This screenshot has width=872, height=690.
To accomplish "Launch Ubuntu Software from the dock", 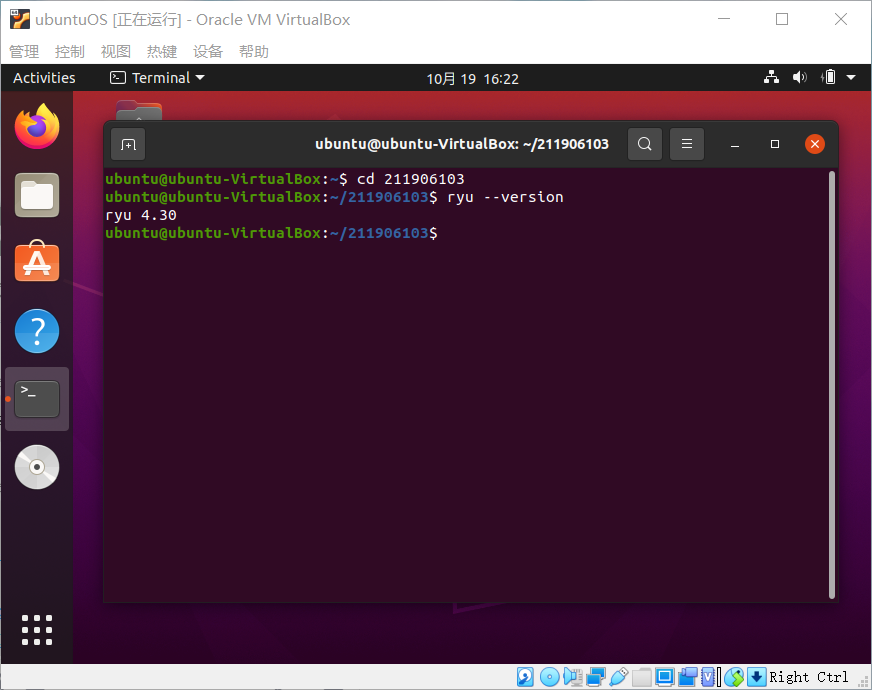I will (x=37, y=261).
